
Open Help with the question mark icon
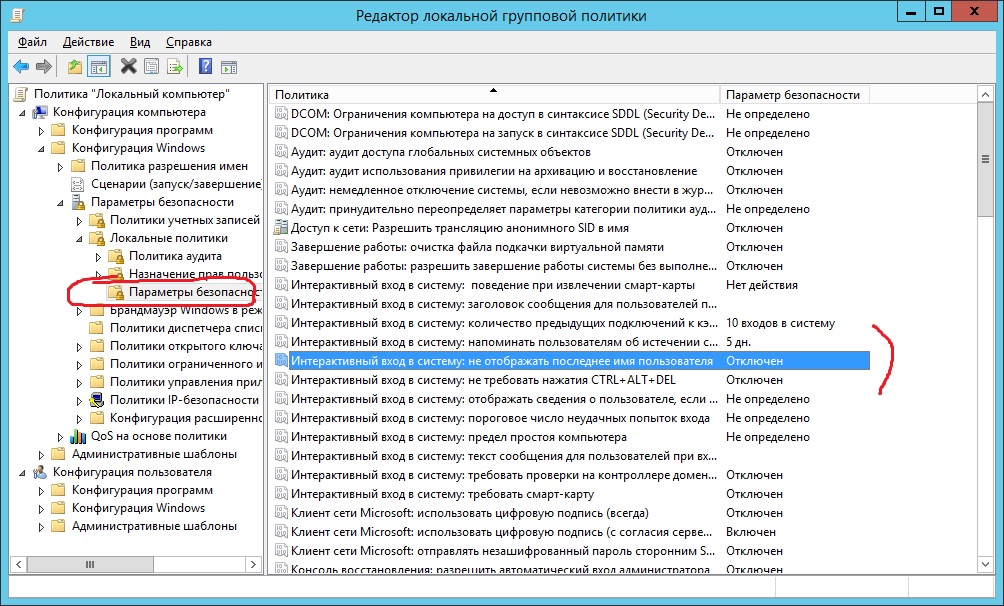(205, 67)
